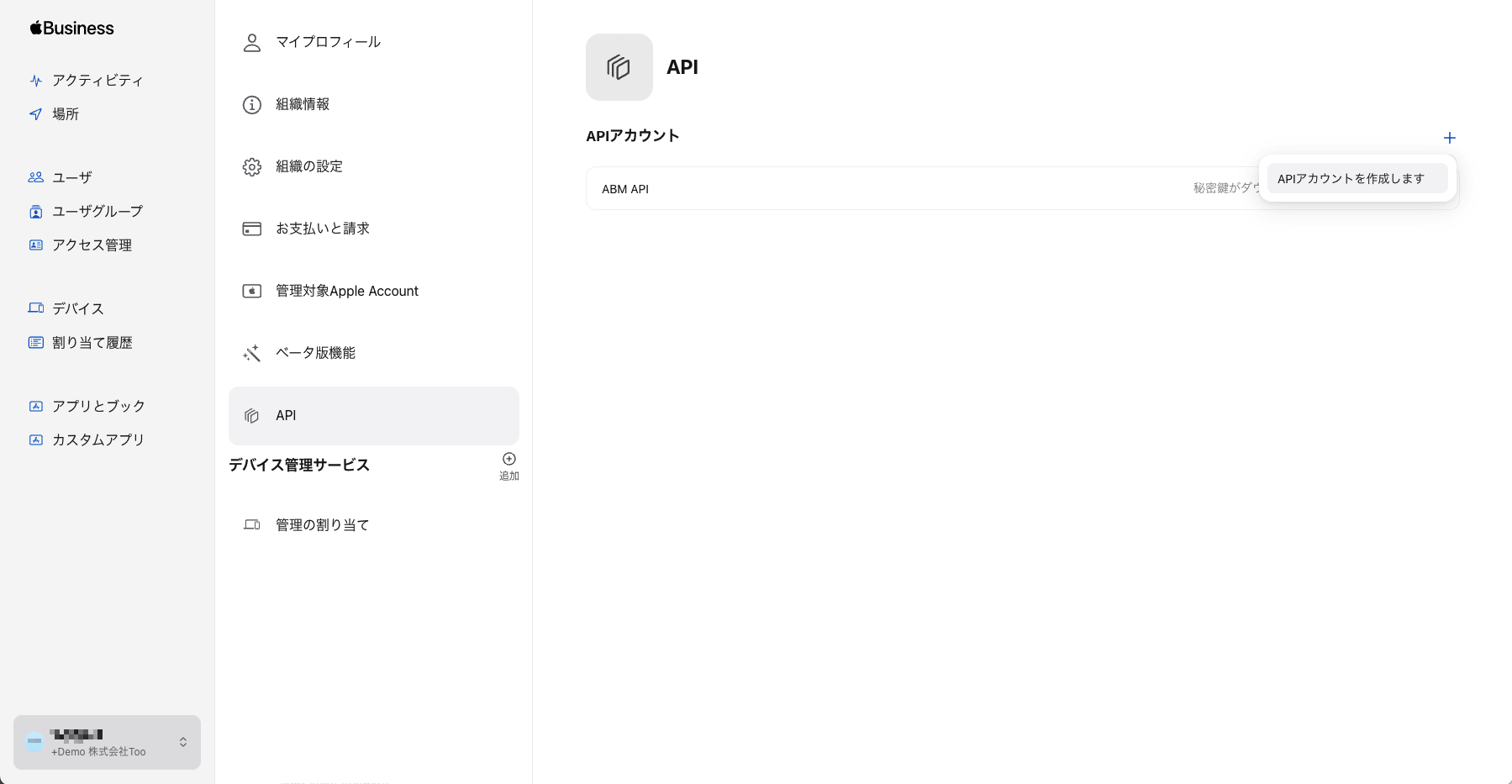Open the デバイス section
This screenshot has width=1512, height=784.
click(78, 309)
